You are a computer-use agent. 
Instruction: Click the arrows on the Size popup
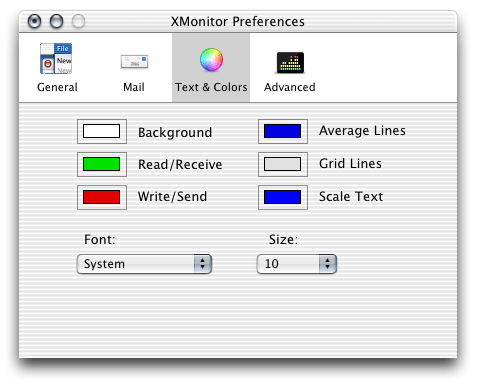tap(328, 264)
